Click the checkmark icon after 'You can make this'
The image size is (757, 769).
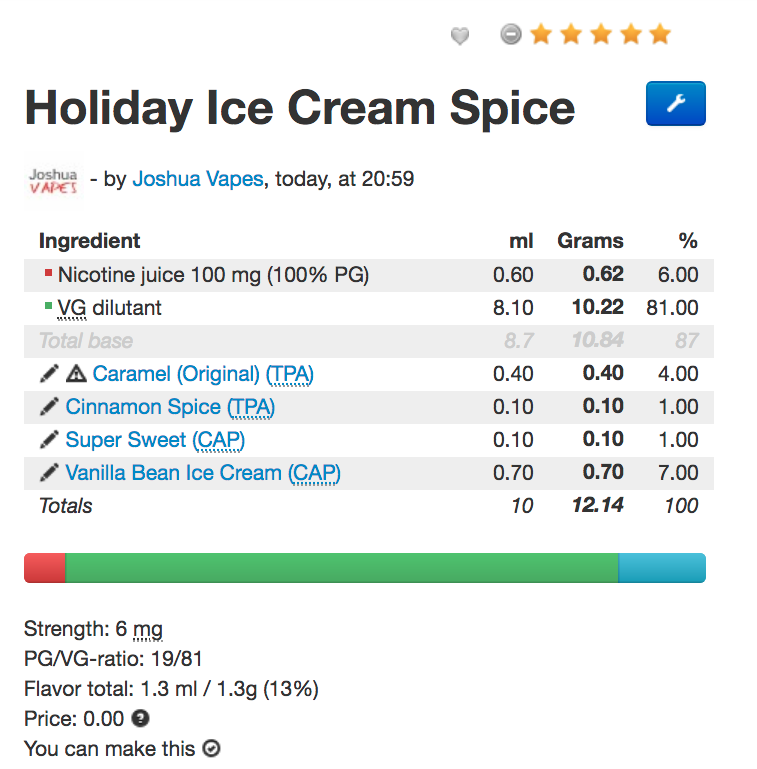(211, 748)
